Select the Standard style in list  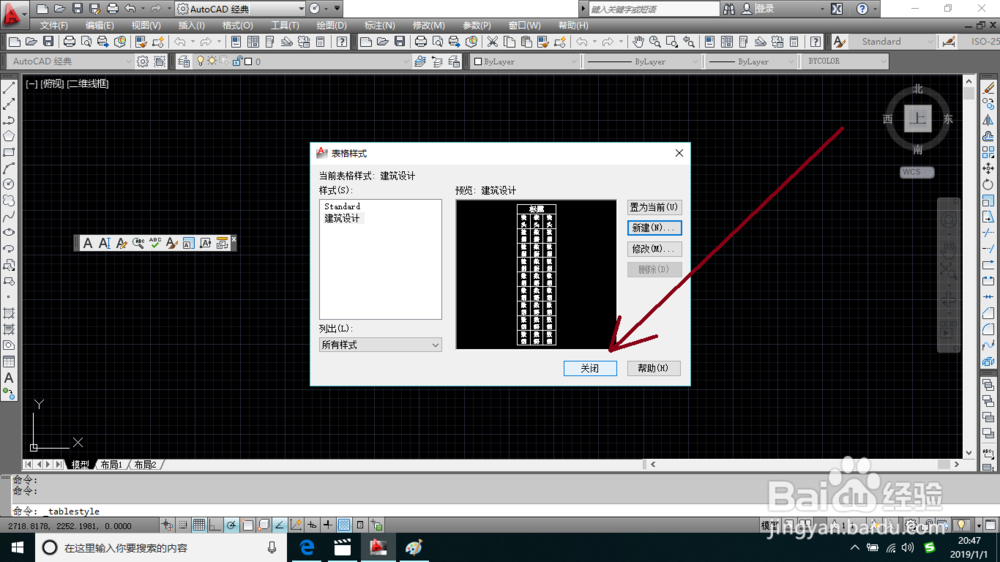(342, 206)
